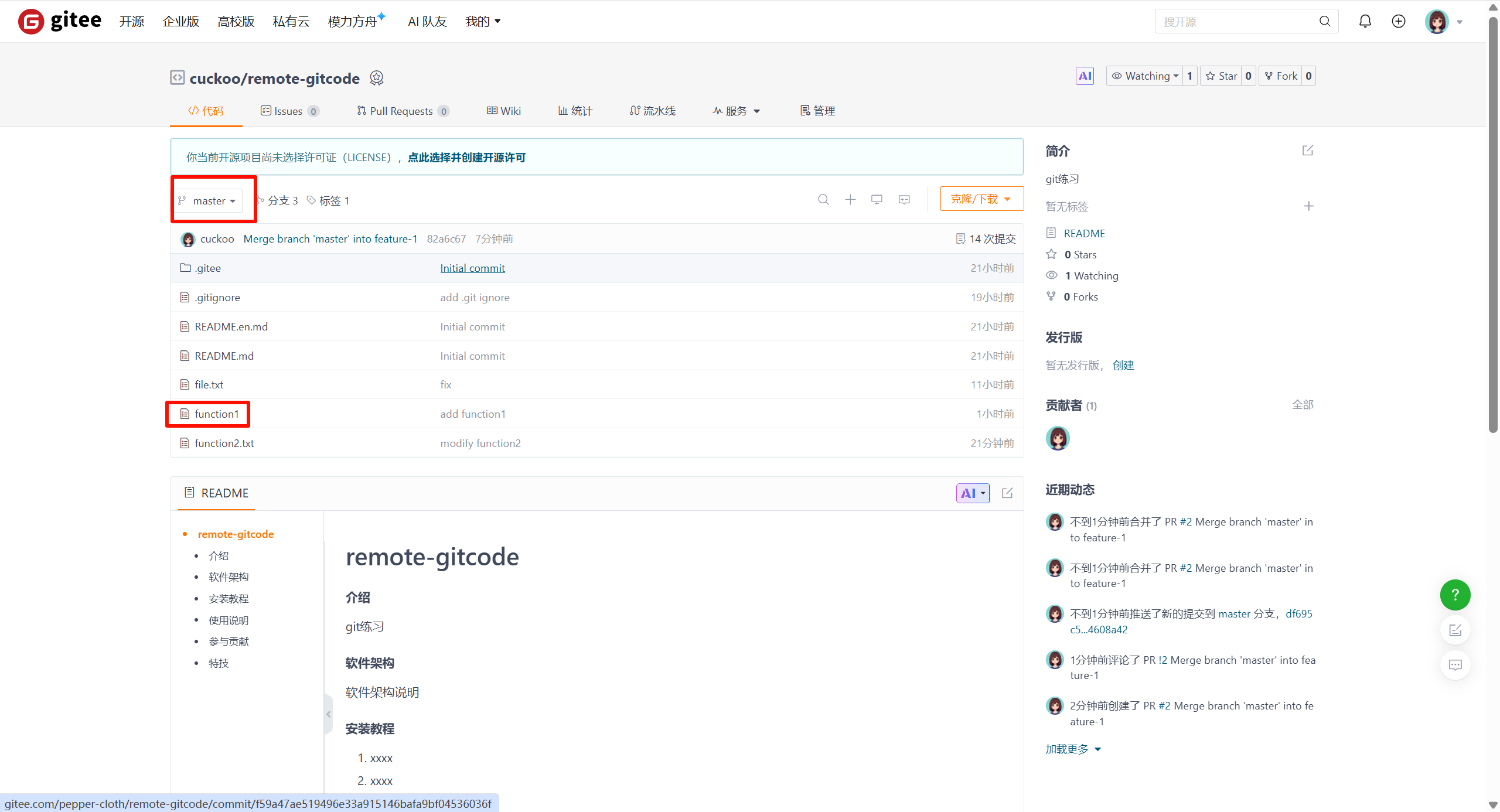Open the Web IDE monitor icon
Viewport: 1500px width, 812px height.
(877, 200)
